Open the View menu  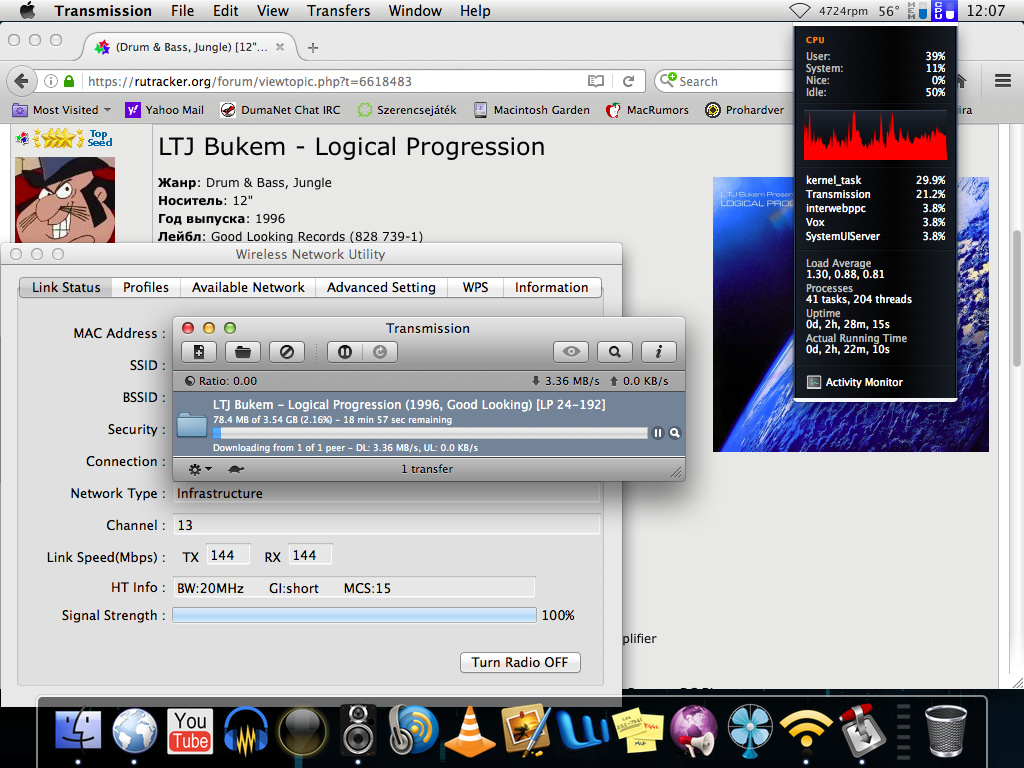click(x=272, y=11)
